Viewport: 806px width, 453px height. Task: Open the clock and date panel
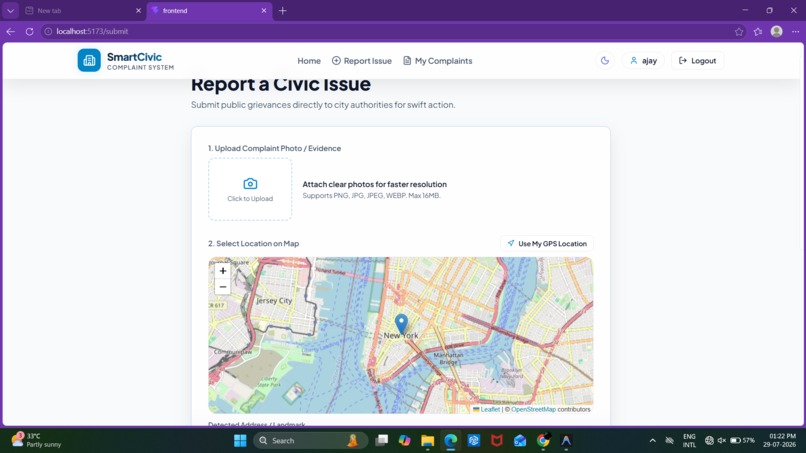pyautogui.click(x=780, y=441)
